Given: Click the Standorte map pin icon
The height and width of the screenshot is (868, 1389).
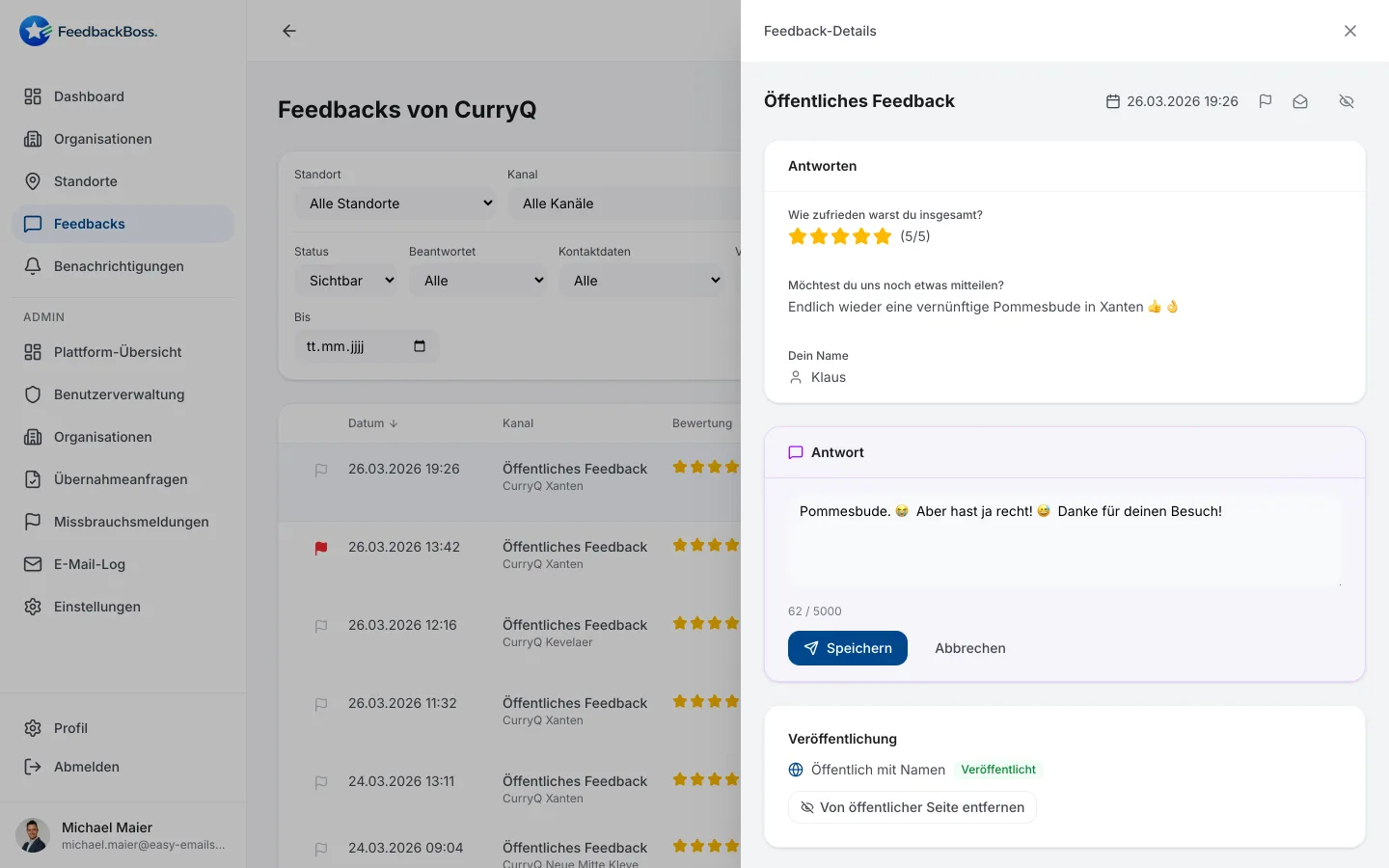Looking at the screenshot, I should click(x=33, y=181).
